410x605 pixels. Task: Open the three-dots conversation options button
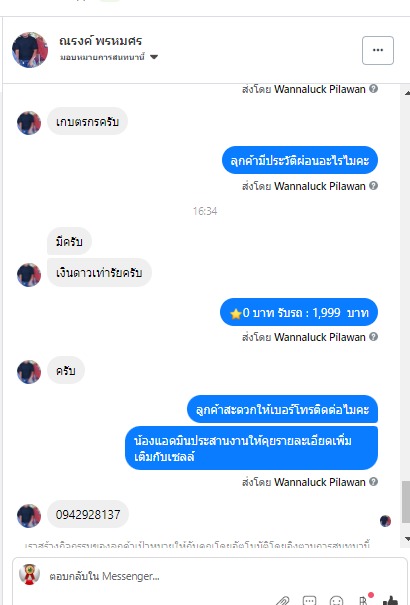(x=378, y=50)
